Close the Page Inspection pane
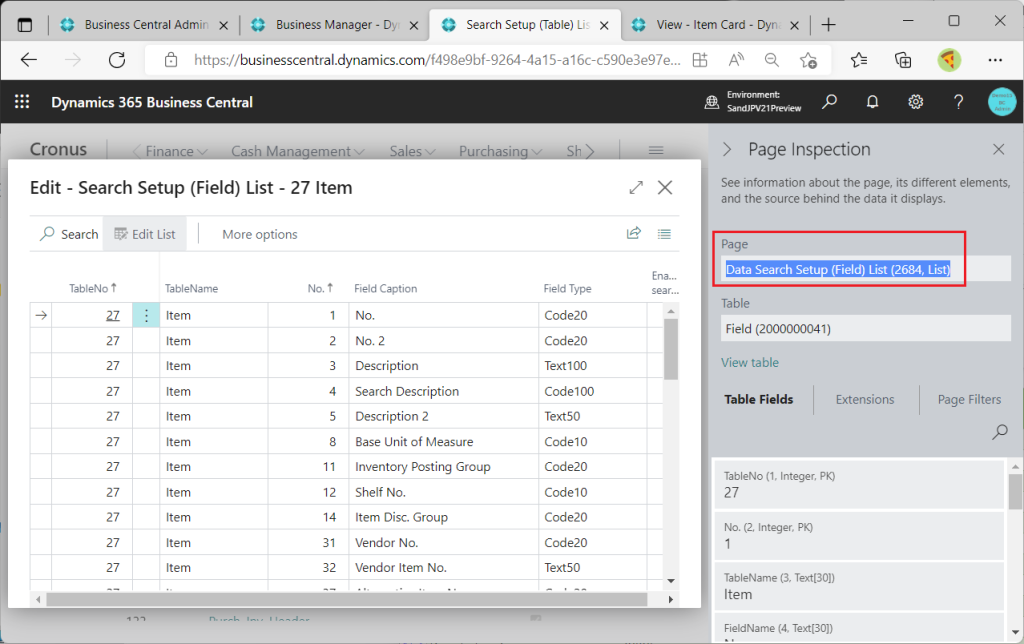Viewport: 1024px width, 644px height. click(999, 149)
